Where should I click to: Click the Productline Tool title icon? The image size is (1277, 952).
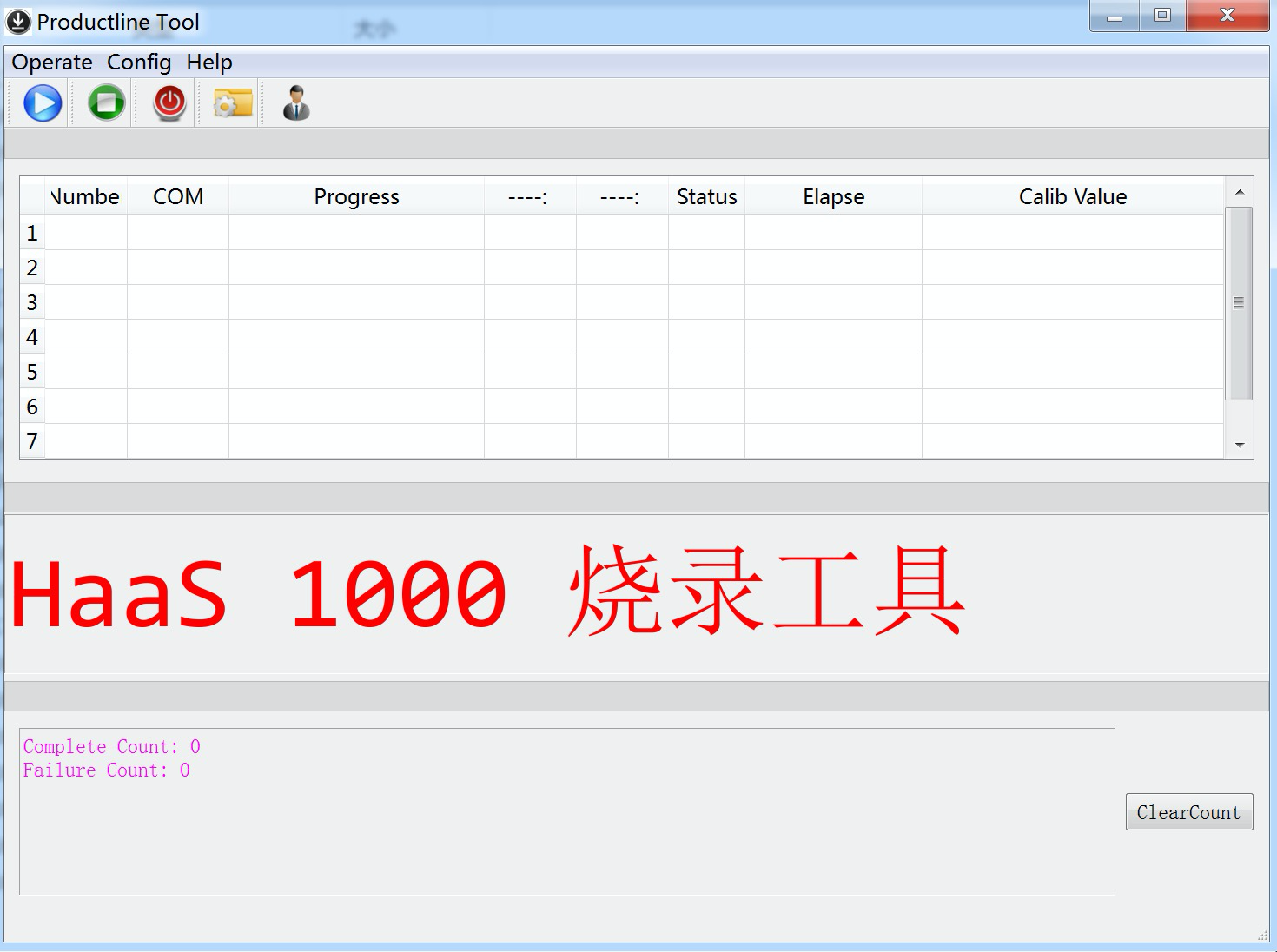click(x=18, y=22)
